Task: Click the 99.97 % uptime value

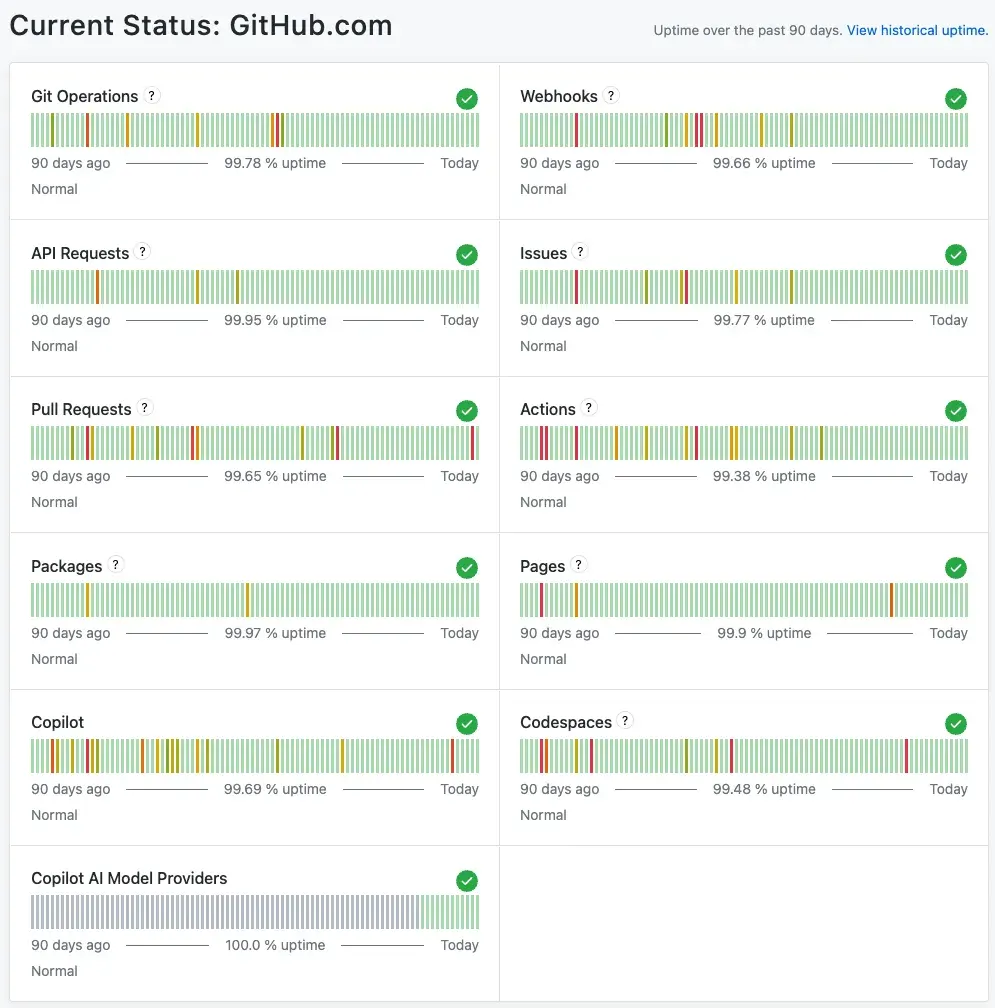Action: [275, 633]
